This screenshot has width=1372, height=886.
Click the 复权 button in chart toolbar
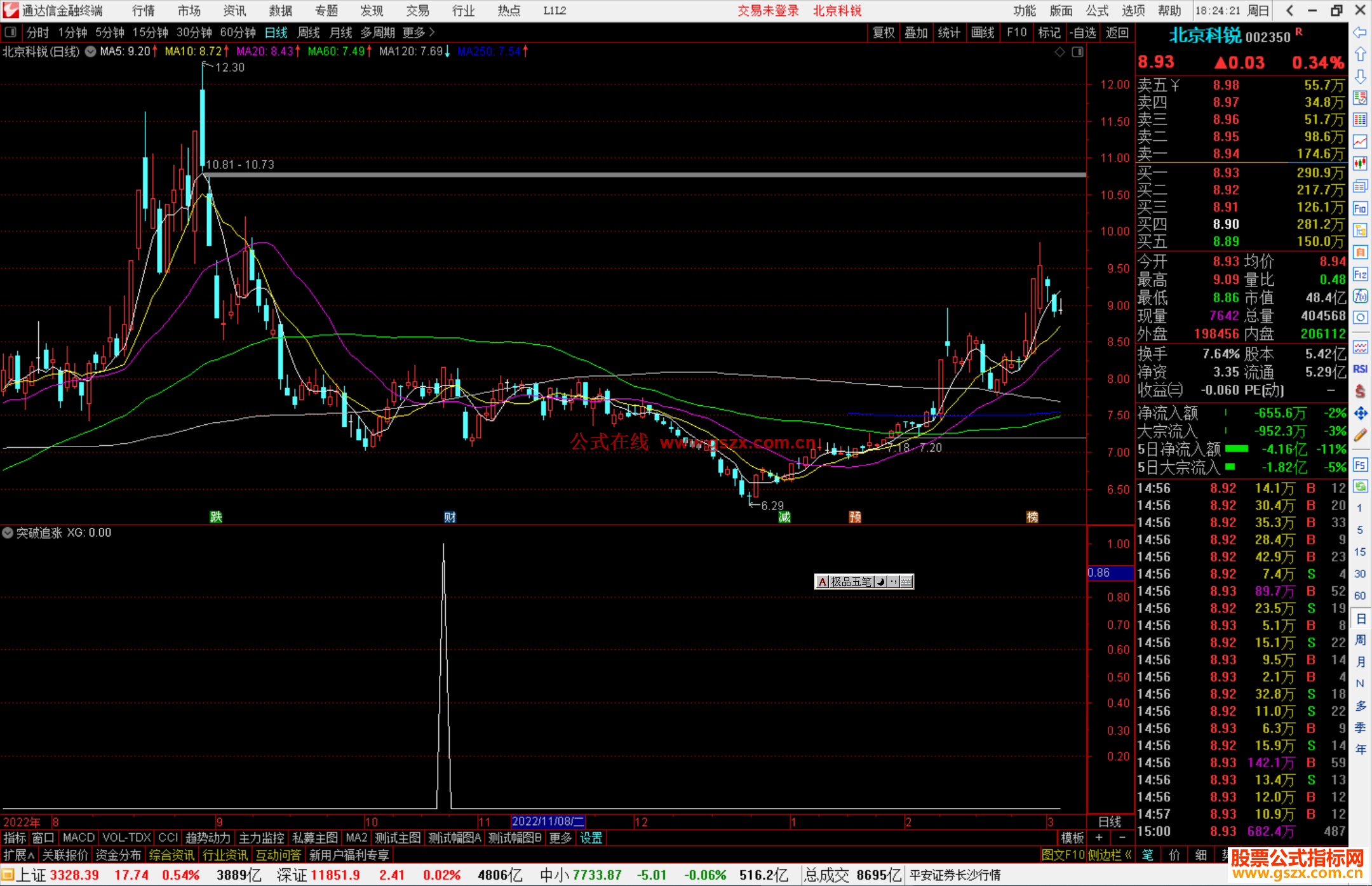[x=884, y=32]
